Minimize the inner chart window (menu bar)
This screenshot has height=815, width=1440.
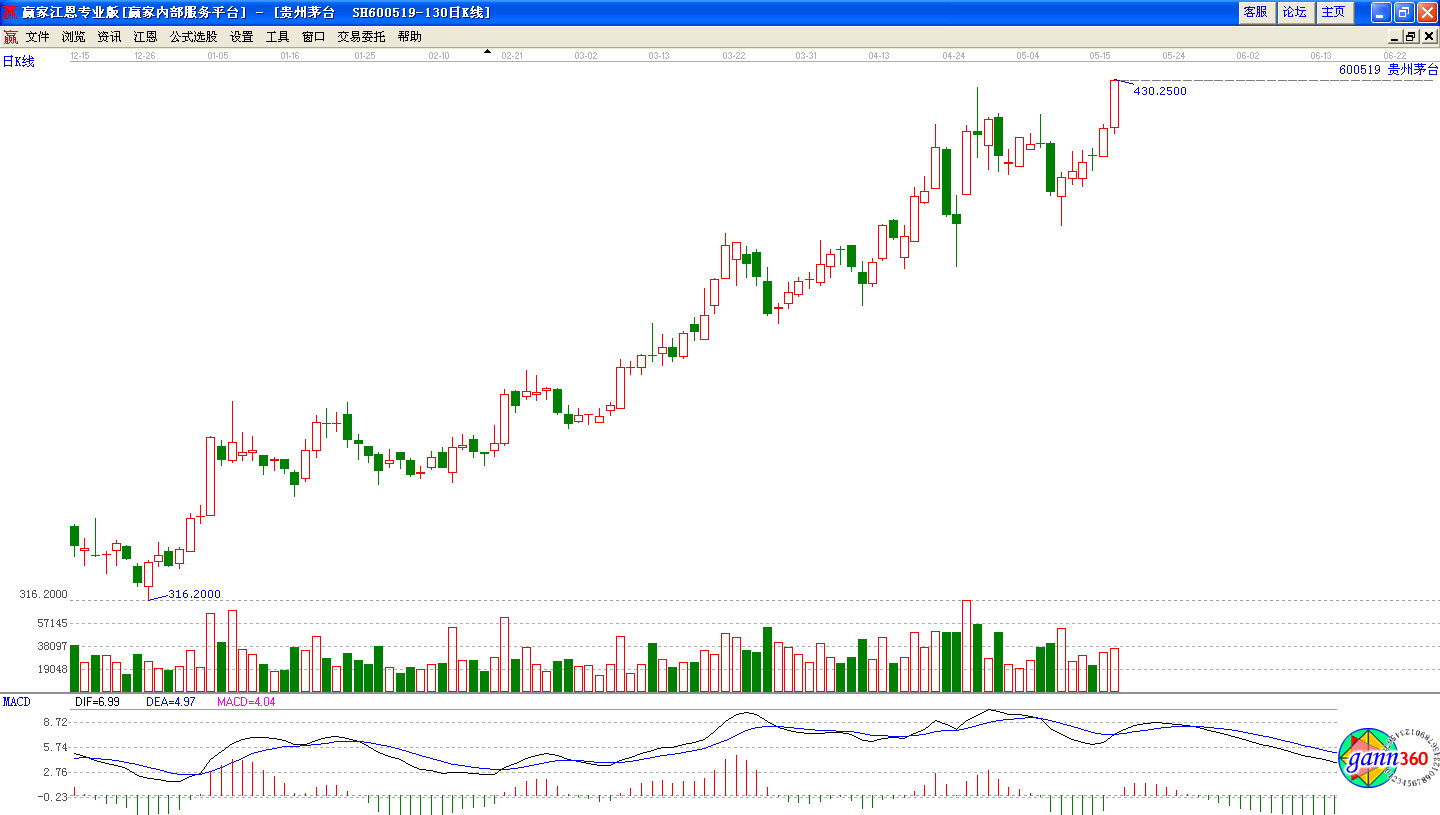pyautogui.click(x=1395, y=37)
